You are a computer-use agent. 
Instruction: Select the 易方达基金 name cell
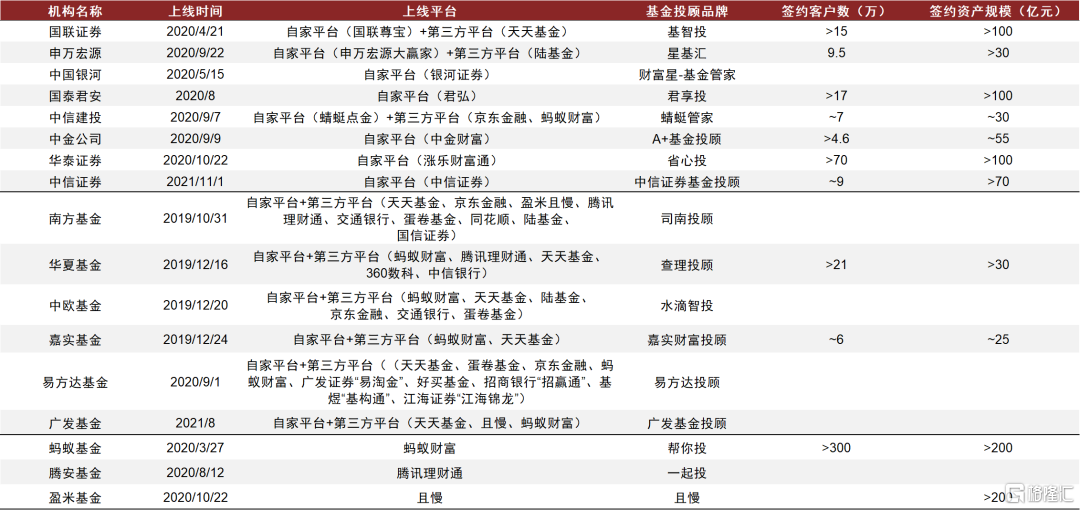click(x=74, y=382)
